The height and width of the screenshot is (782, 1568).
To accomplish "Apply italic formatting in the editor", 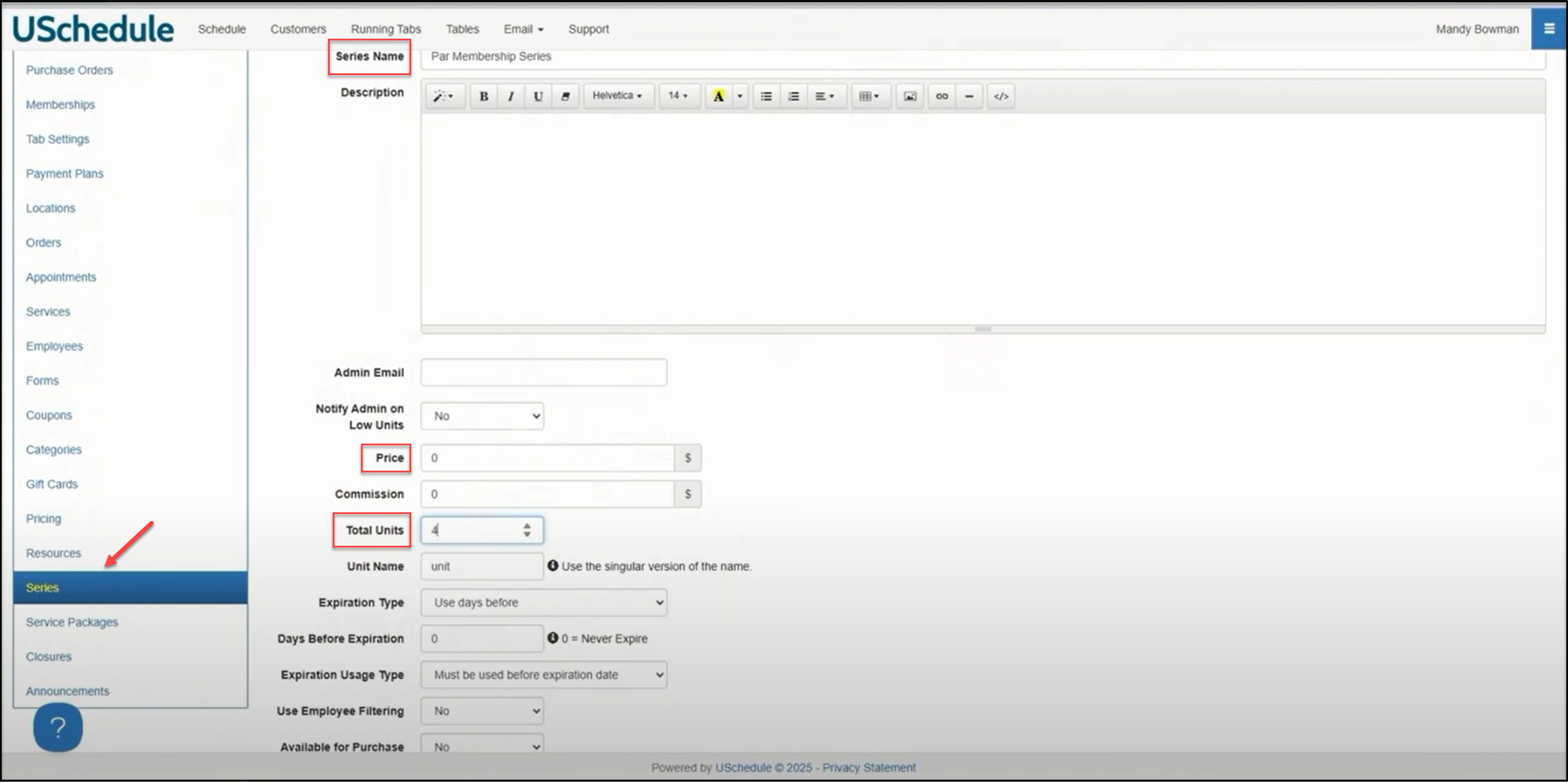I will [511, 96].
